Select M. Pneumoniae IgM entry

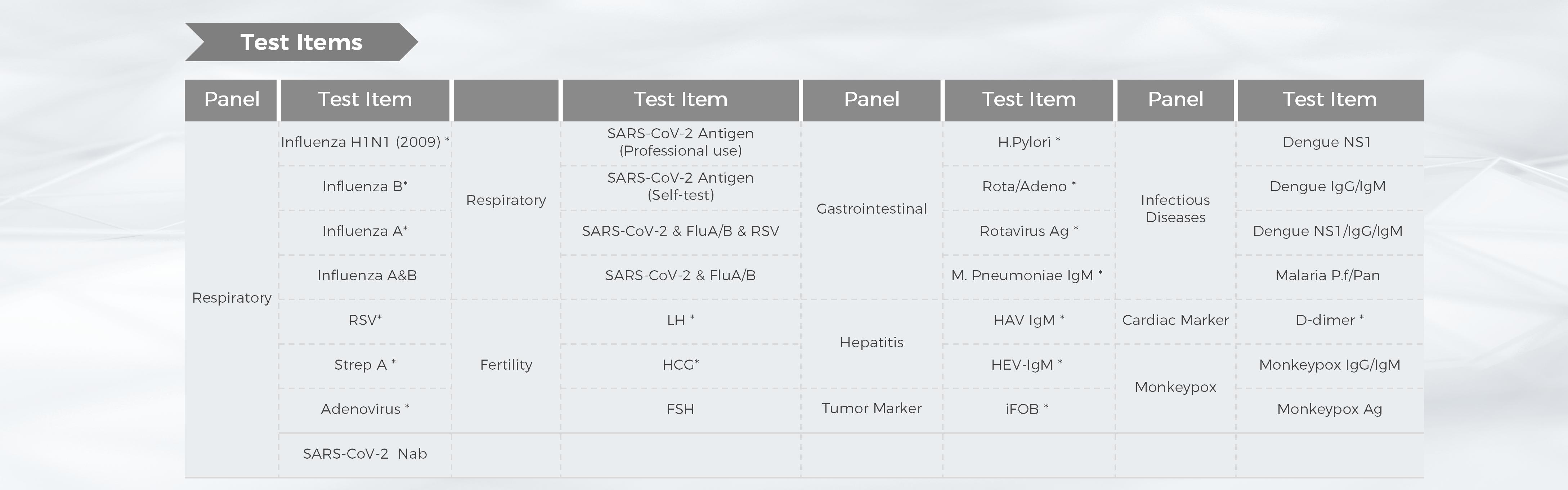[1027, 275]
